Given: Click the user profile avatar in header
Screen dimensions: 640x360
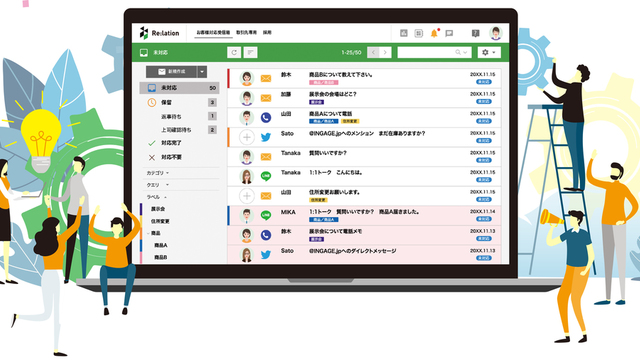Looking at the screenshot, I should tap(496, 33).
